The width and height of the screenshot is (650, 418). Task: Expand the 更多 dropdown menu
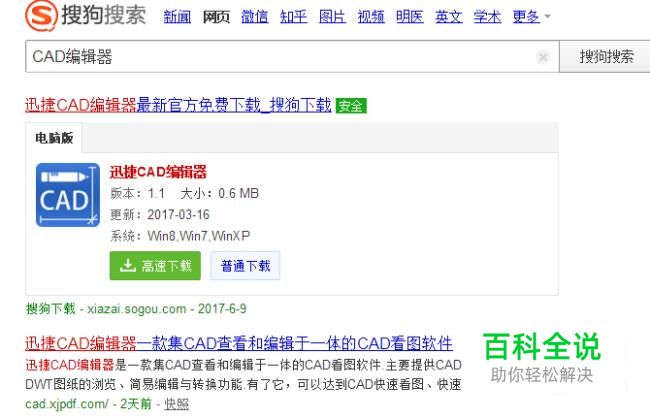tap(531, 17)
